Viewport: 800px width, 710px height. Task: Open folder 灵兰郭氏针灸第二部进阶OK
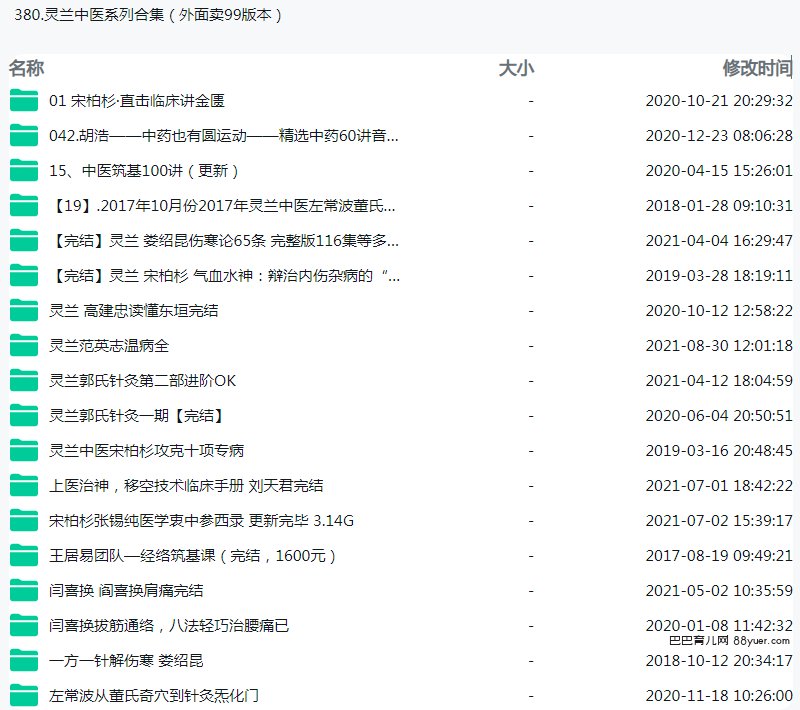[x=142, y=381]
